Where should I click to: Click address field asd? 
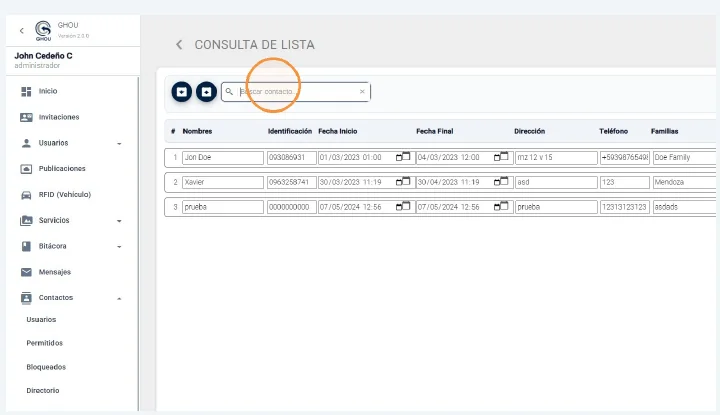[556, 182]
